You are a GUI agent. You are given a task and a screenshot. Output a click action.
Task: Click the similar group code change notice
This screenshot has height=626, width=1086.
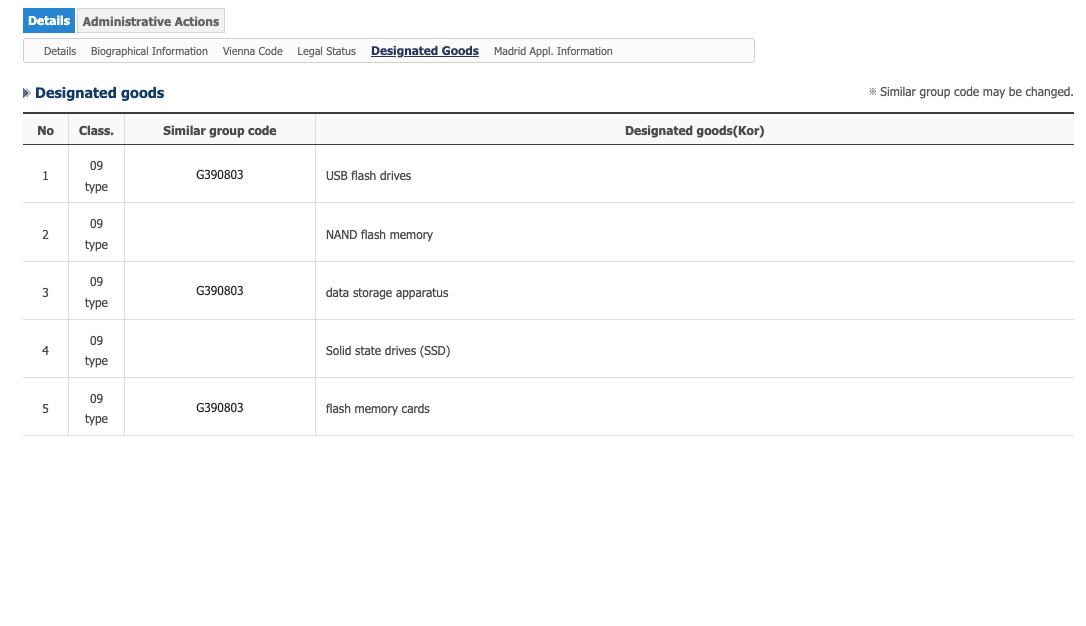(x=970, y=92)
